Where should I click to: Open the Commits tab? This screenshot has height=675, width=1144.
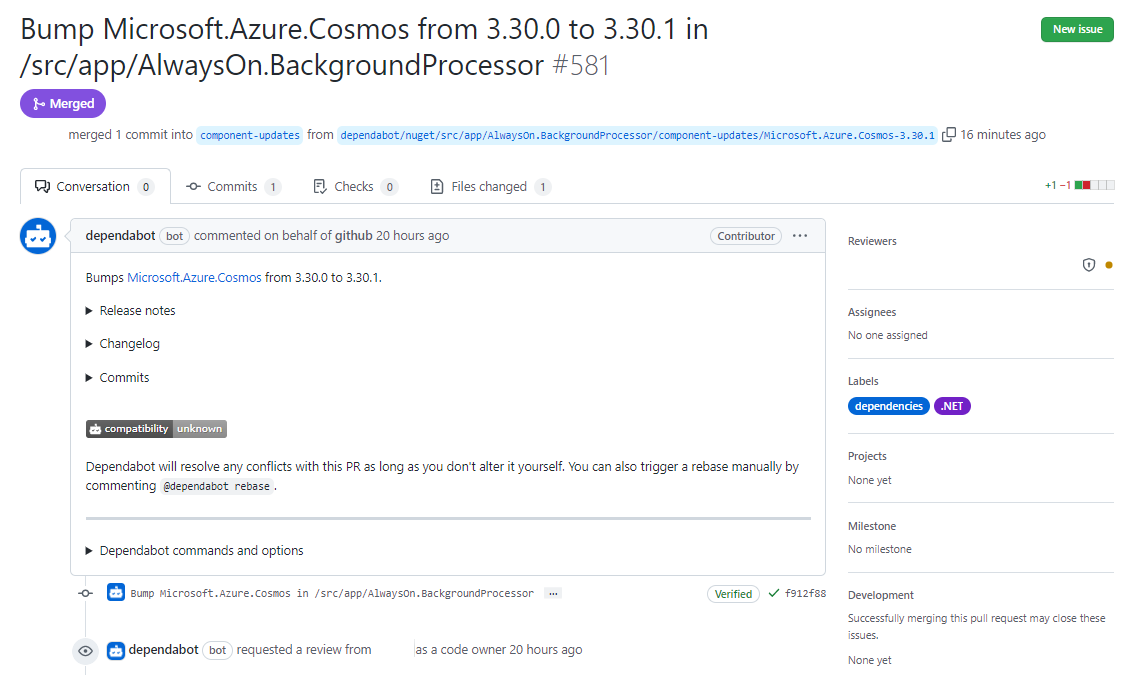[233, 187]
